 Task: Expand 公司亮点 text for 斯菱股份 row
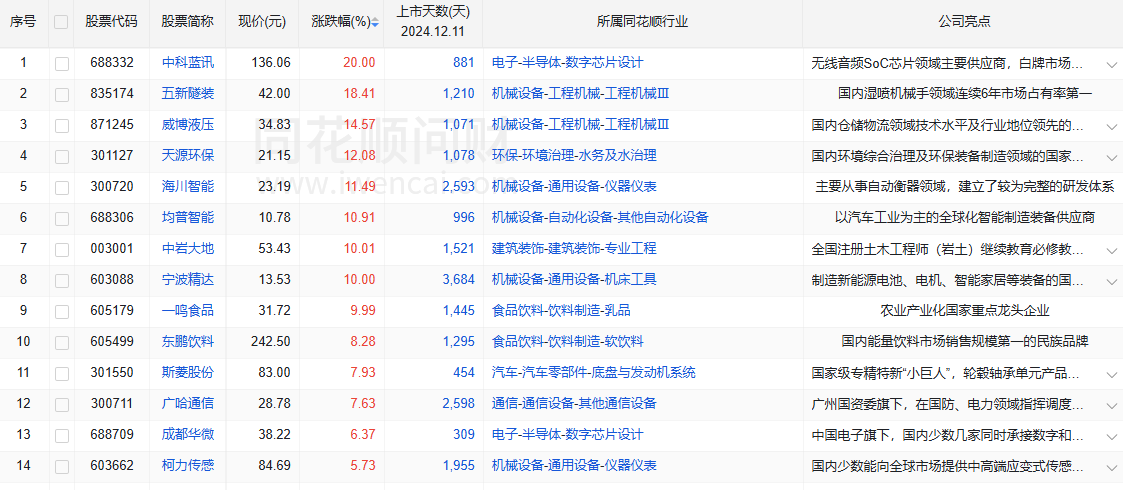point(1112,374)
